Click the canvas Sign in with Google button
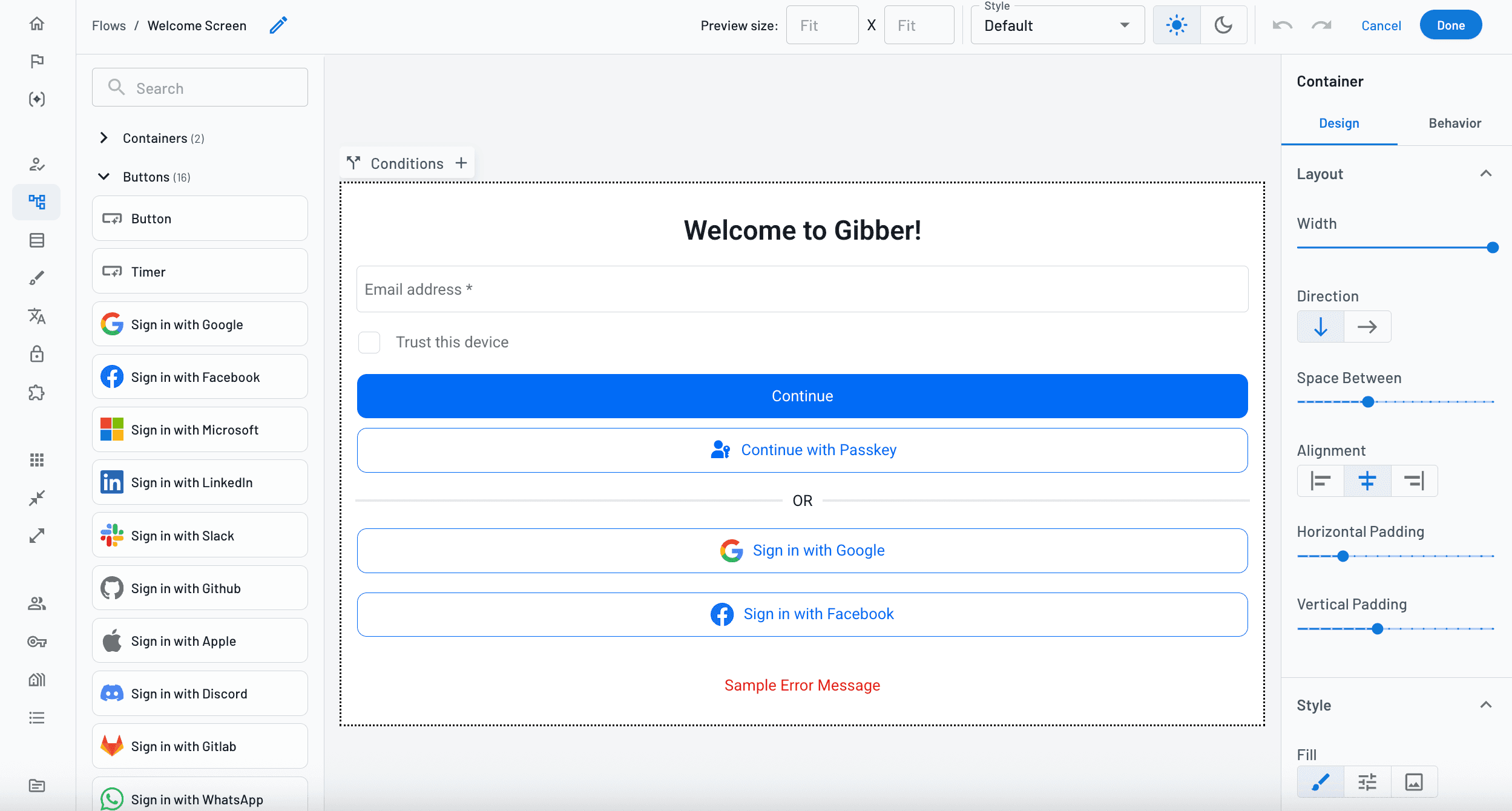 click(x=802, y=551)
